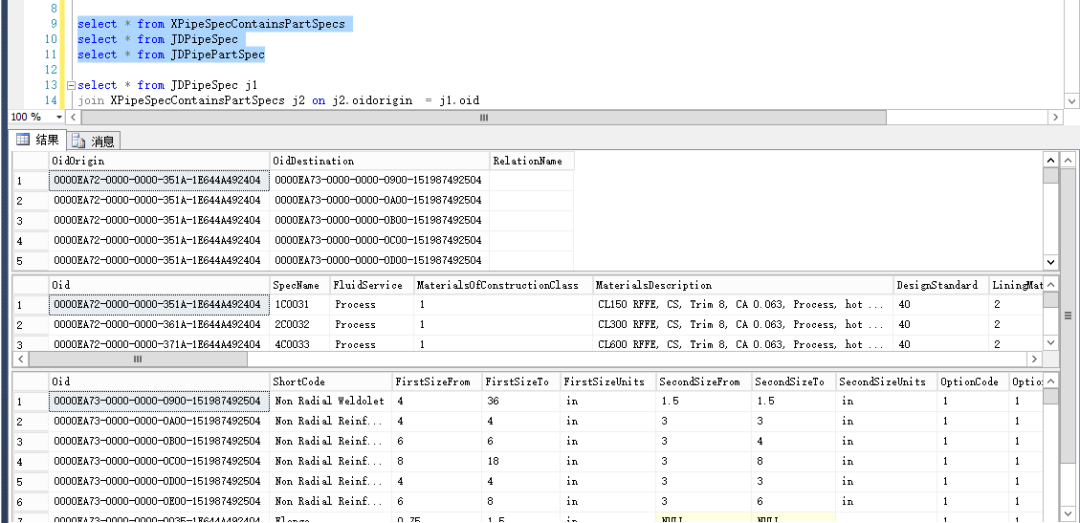Click third grid vertical scroll up arrow
Image resolution: width=1080 pixels, height=523 pixels.
tap(1050, 380)
